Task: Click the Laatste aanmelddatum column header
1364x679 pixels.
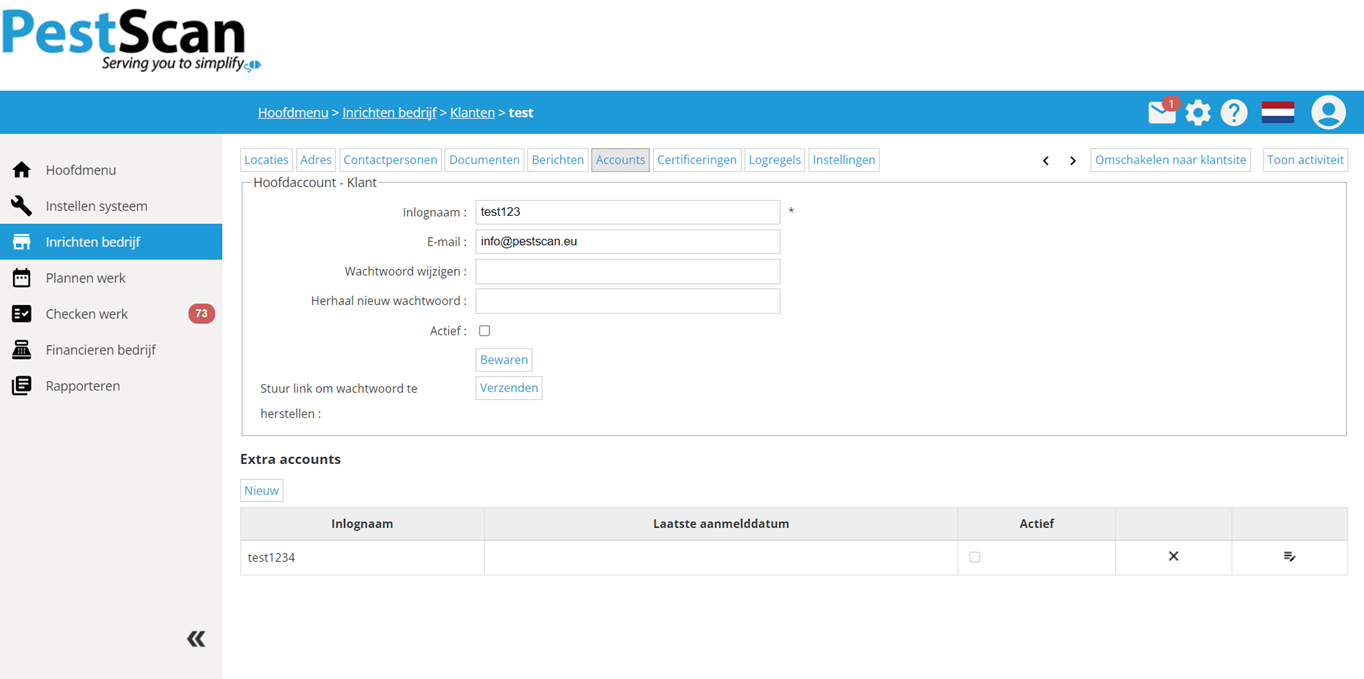Action: pos(721,524)
